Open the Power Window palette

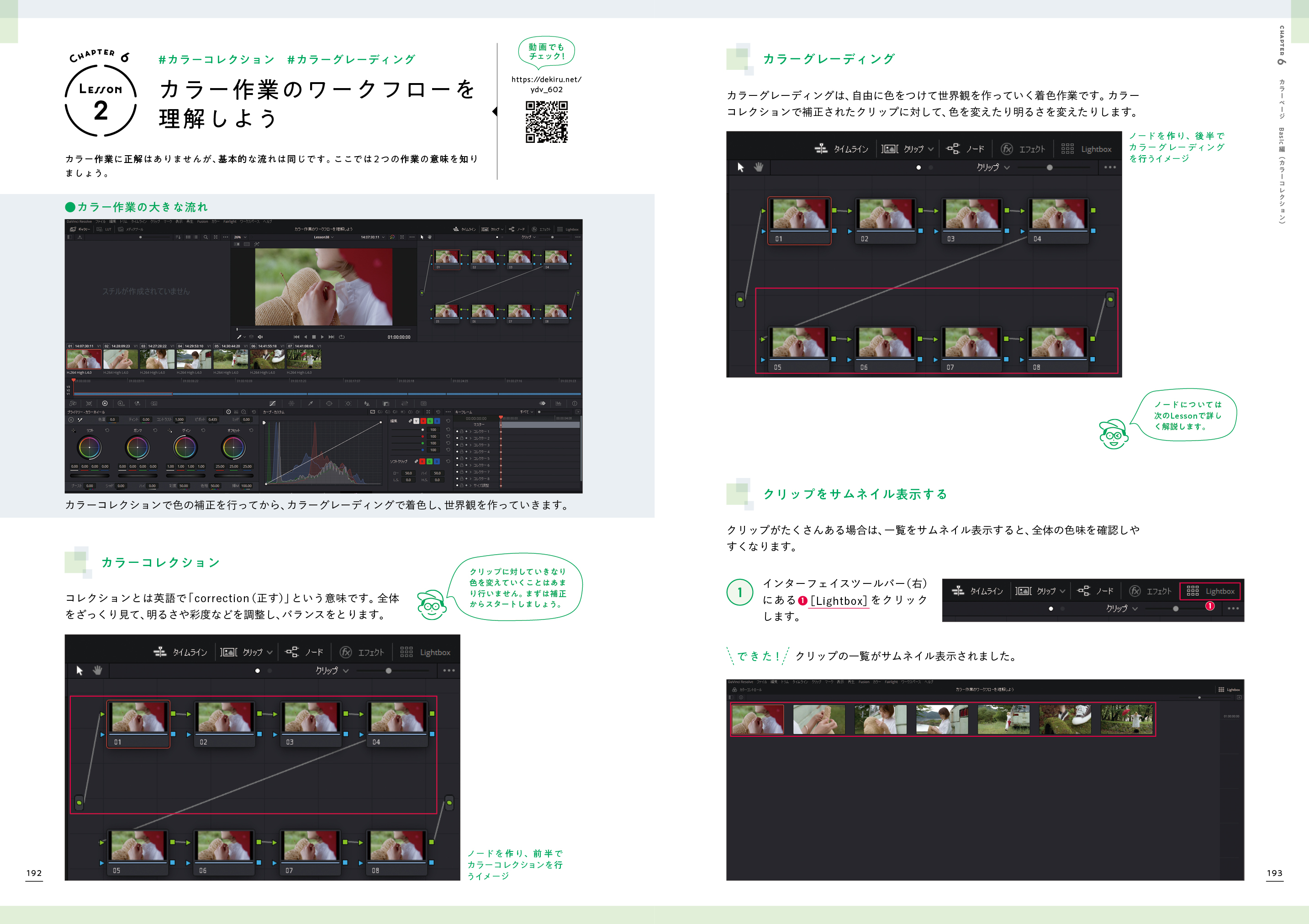tap(329, 404)
